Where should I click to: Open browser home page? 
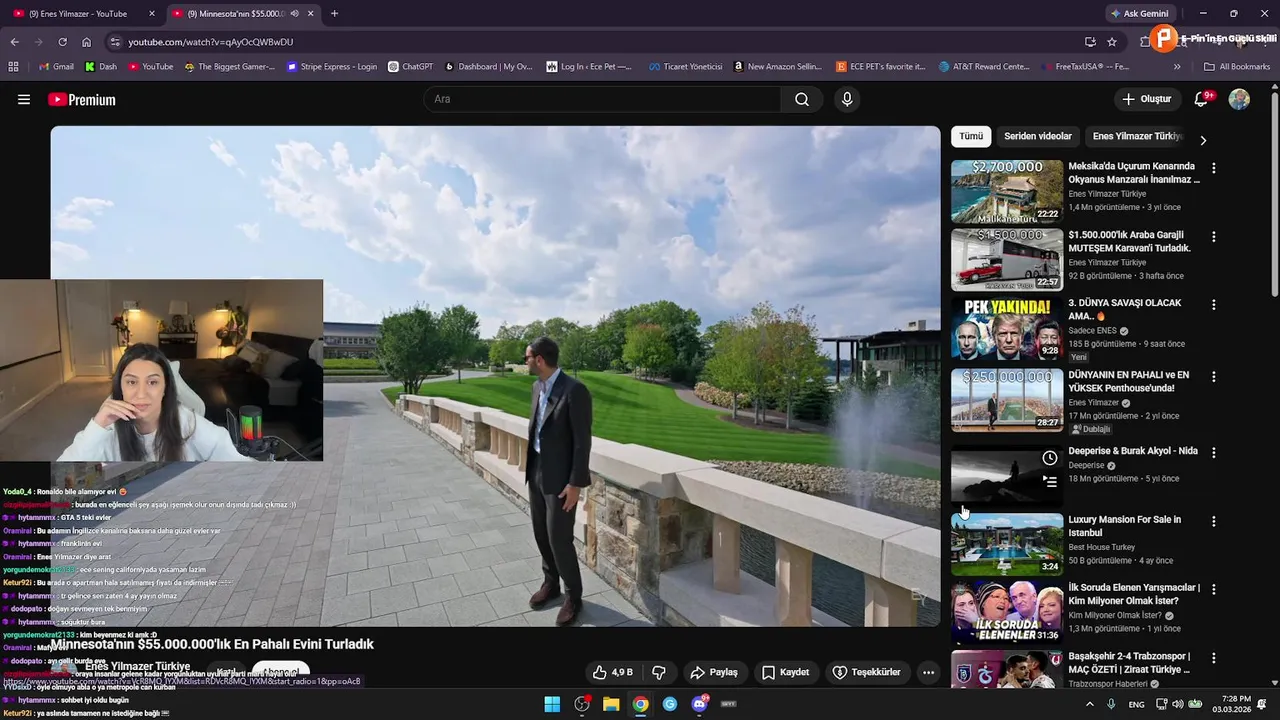click(x=86, y=42)
